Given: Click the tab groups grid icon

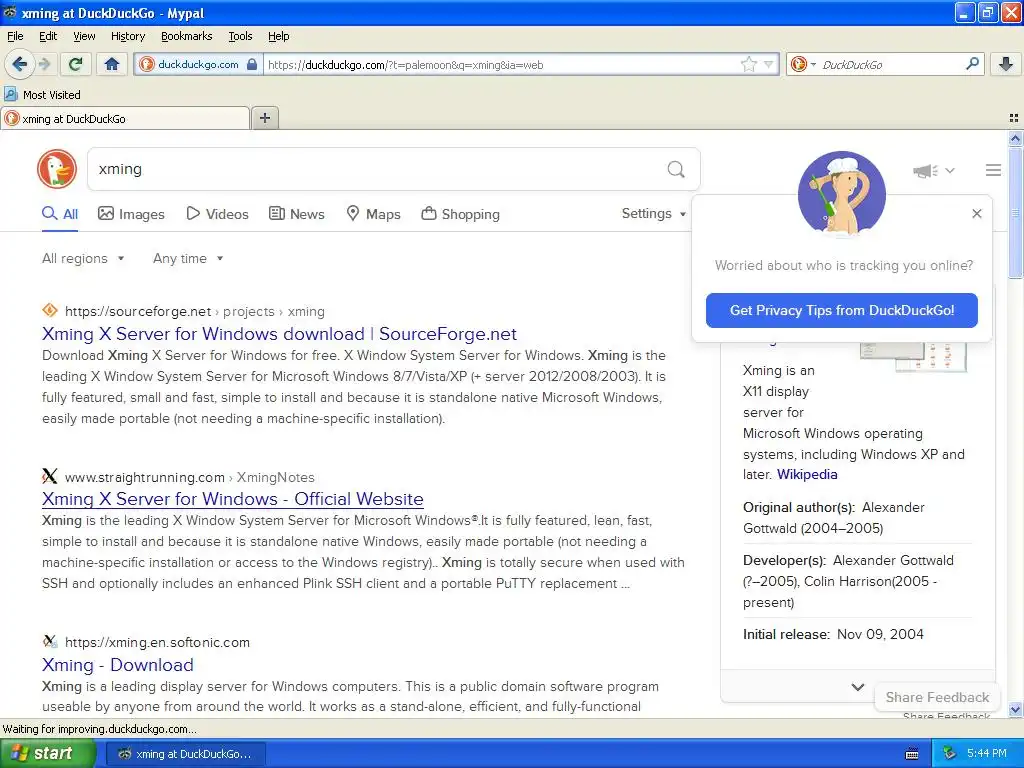Looking at the screenshot, I should coord(1014,118).
